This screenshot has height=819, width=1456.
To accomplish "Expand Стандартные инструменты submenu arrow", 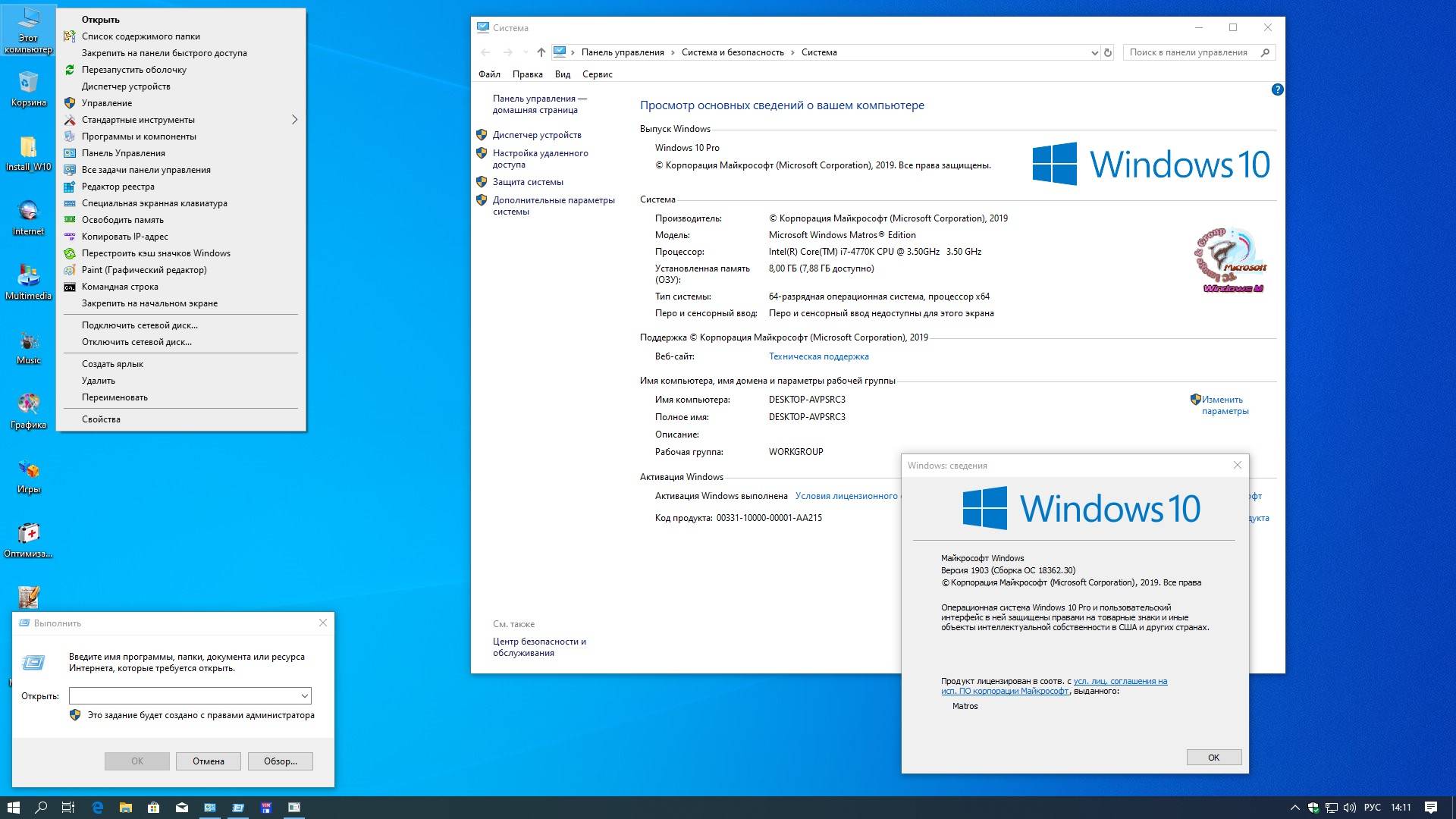I will (294, 120).
